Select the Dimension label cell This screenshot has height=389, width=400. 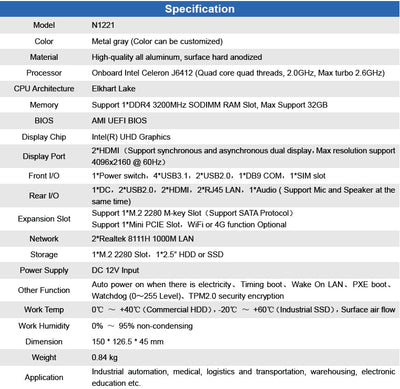click(x=44, y=342)
